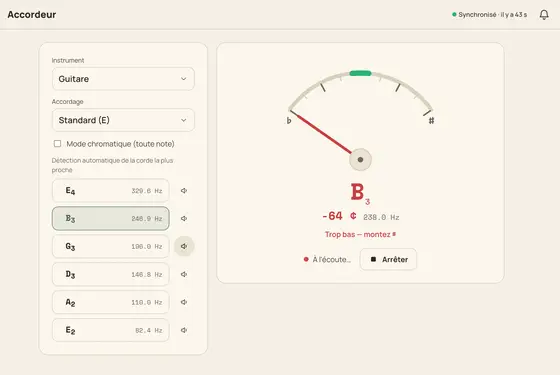
Task: Select the B3 string row
Action: coord(111,219)
